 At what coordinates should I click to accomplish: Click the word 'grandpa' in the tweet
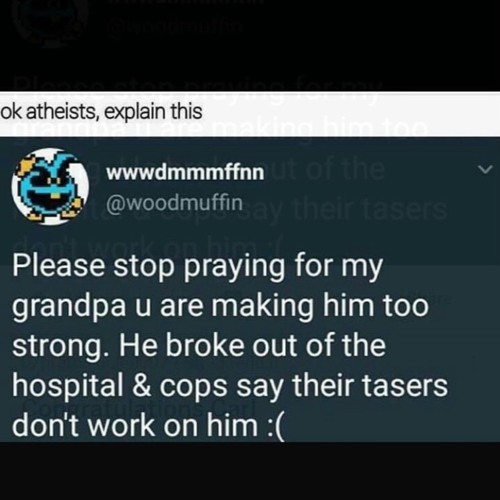click(69, 308)
